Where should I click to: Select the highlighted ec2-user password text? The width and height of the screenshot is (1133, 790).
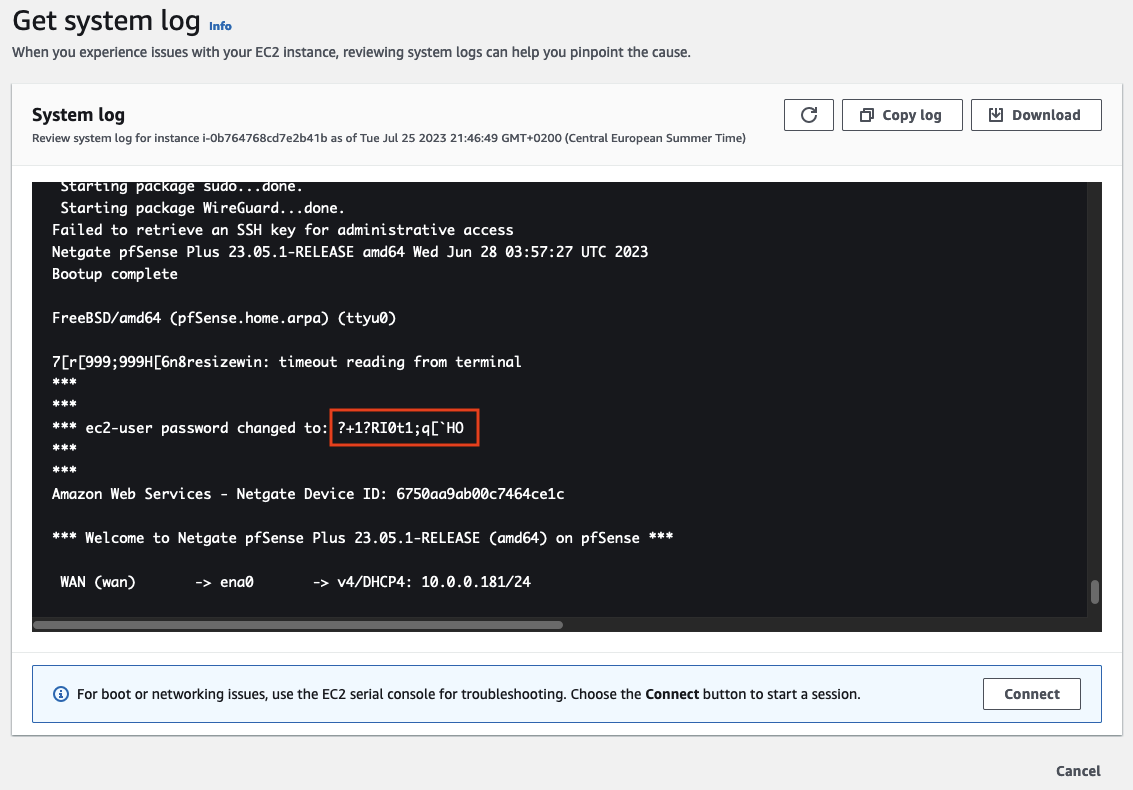click(x=403, y=427)
